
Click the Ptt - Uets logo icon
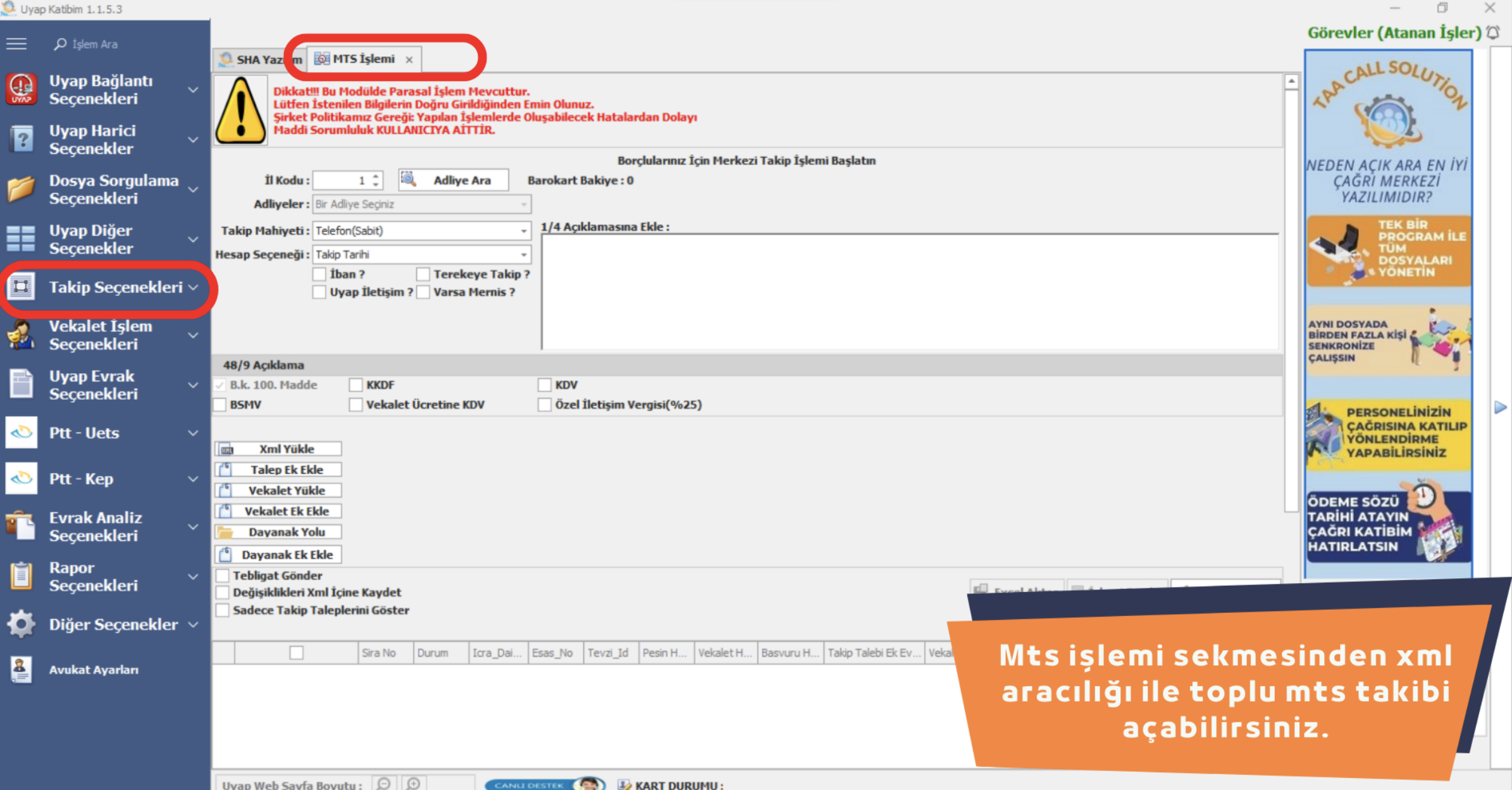[21, 433]
